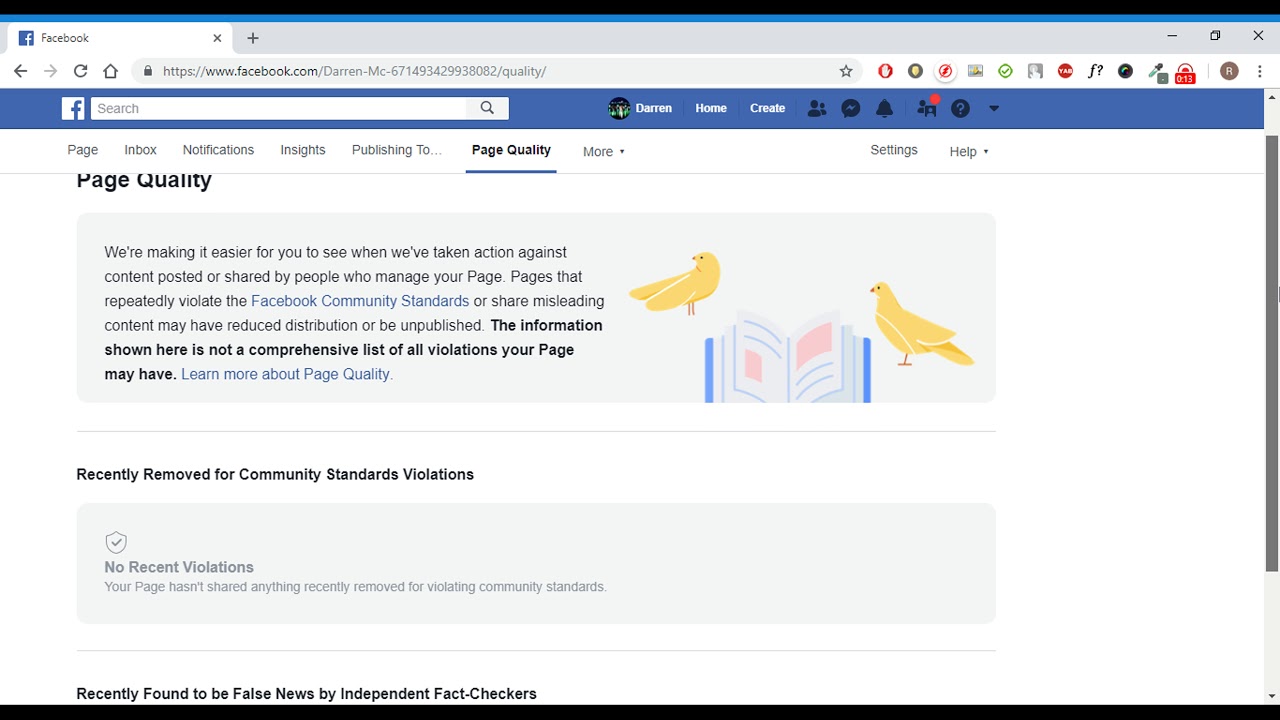The height and width of the screenshot is (720, 1280).
Task: Go back with the browser back arrow
Action: (x=20, y=71)
